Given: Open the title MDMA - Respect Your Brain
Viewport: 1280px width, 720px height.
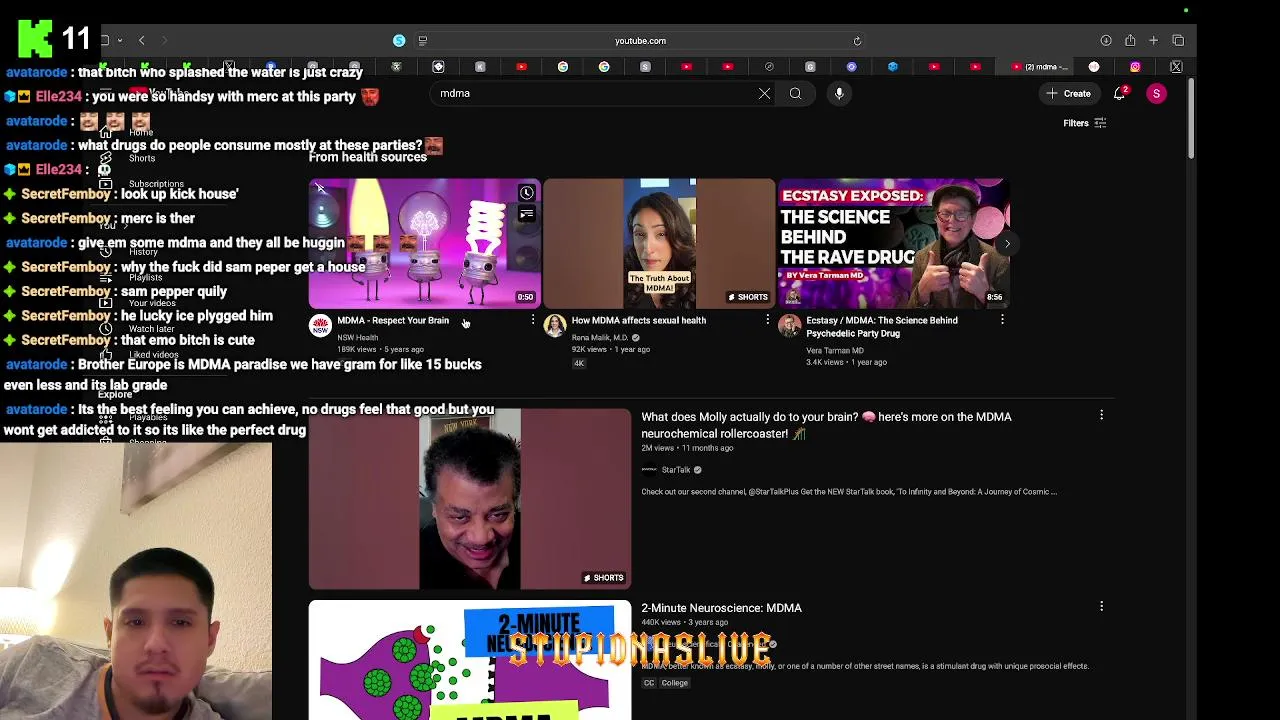Looking at the screenshot, I should click(393, 320).
